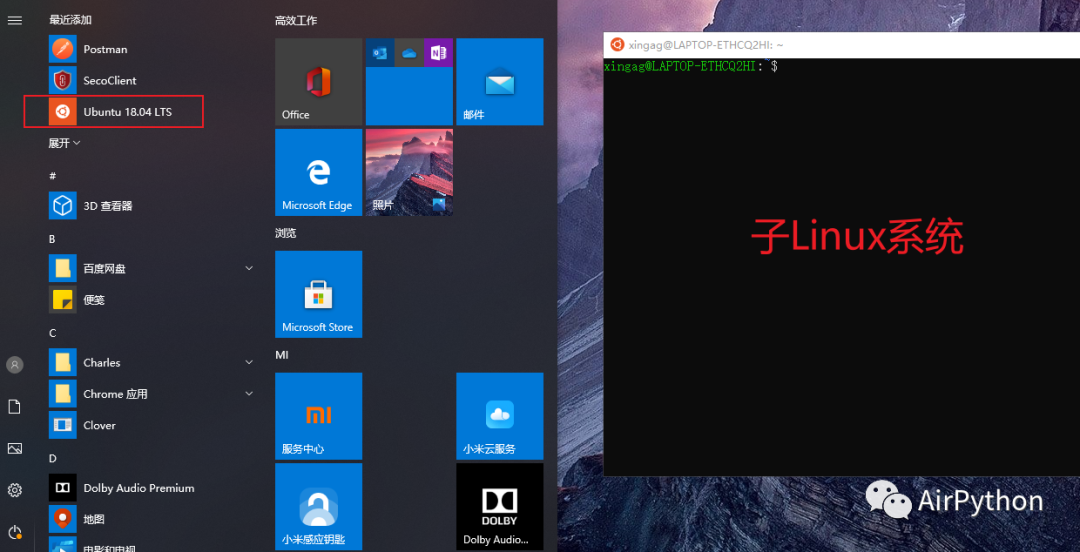1080x552 pixels.
Task: Open Dolby Audio tile
Action: (x=499, y=507)
